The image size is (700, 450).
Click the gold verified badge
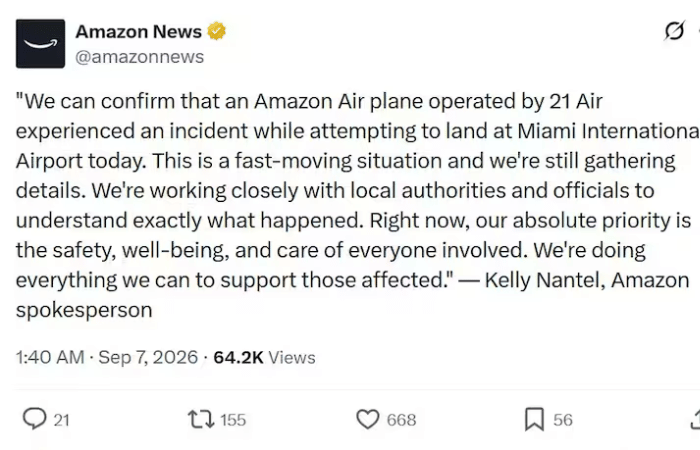pyautogui.click(x=217, y=31)
